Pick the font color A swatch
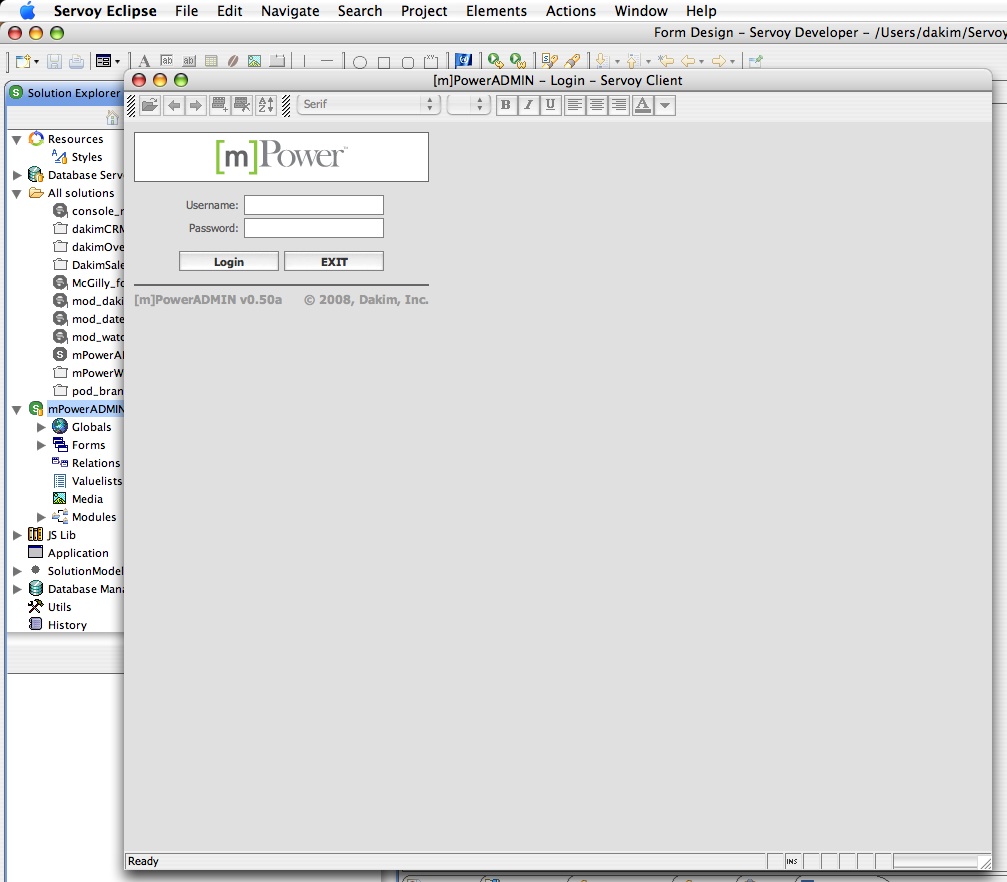 point(643,105)
